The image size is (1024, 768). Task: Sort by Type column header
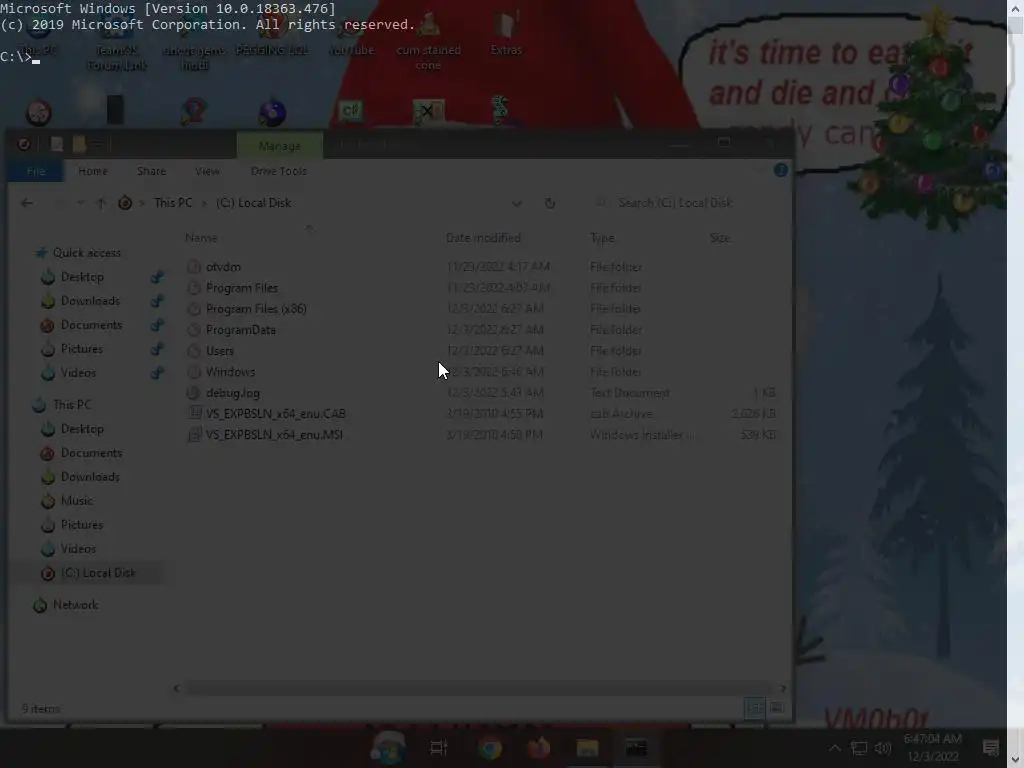click(x=602, y=238)
